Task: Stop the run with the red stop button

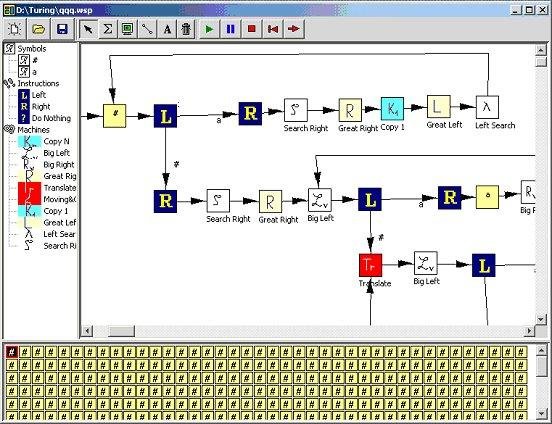Action: [252, 29]
